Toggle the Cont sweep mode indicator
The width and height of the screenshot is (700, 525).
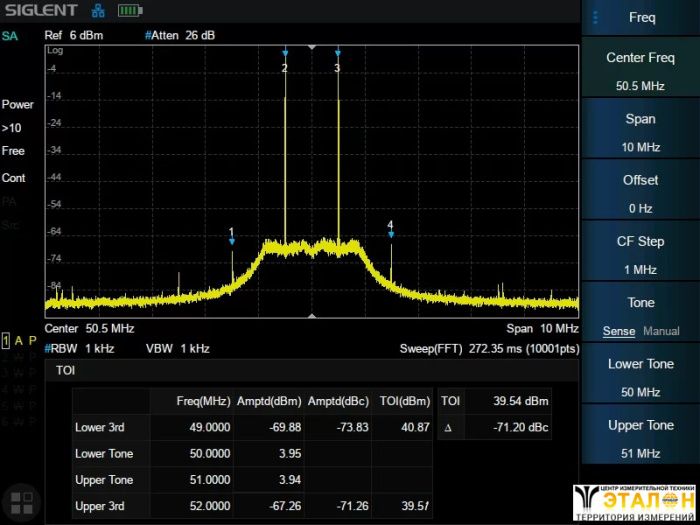click(x=14, y=178)
